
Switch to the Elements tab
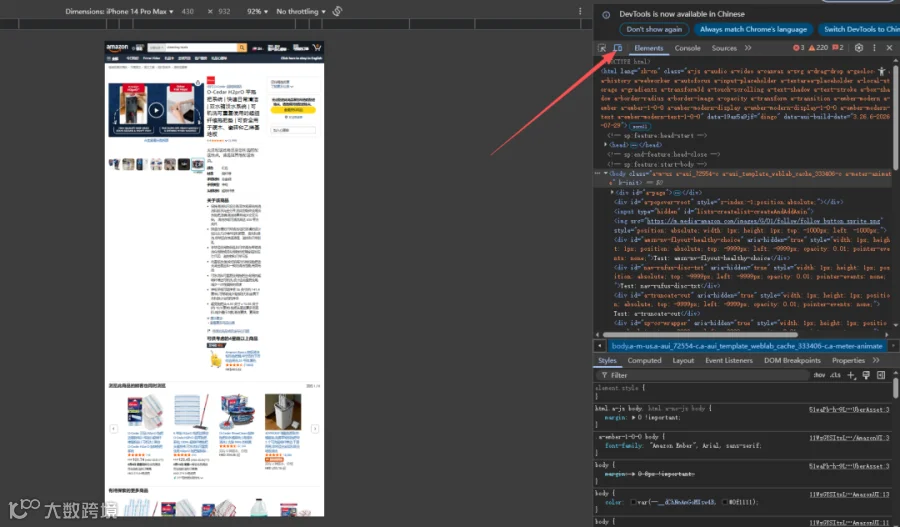click(649, 48)
